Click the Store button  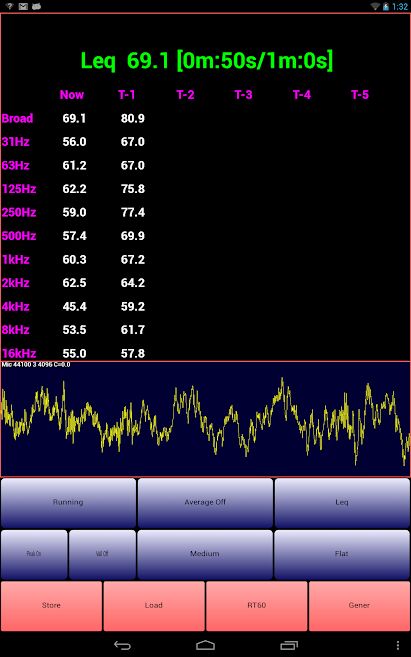click(52, 606)
